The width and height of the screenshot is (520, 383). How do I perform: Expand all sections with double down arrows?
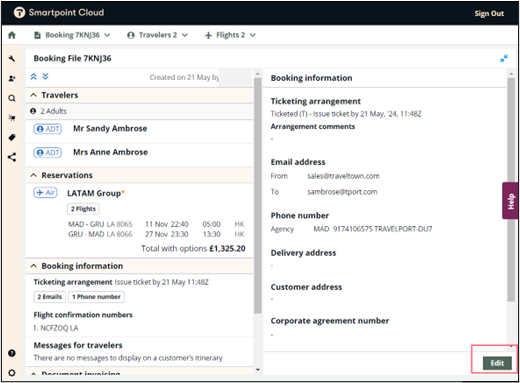tap(45, 77)
